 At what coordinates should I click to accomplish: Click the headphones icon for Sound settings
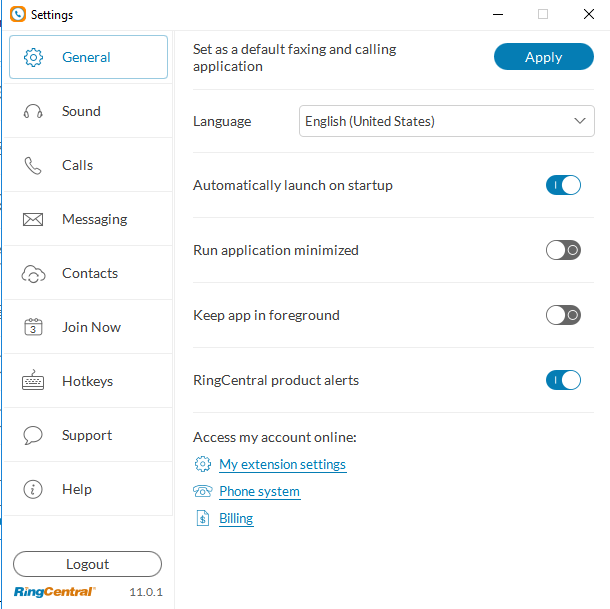coord(33,112)
